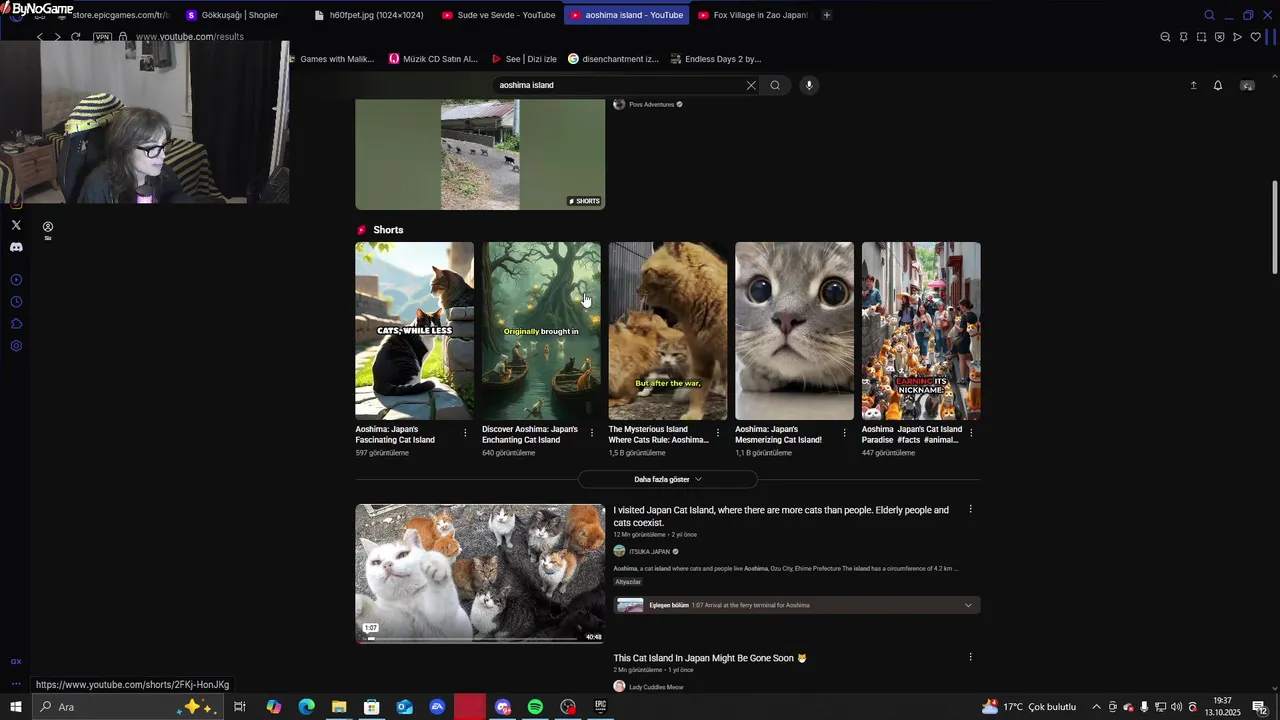Open File Explorer from the taskbar
The image size is (1280, 720).
tap(339, 707)
